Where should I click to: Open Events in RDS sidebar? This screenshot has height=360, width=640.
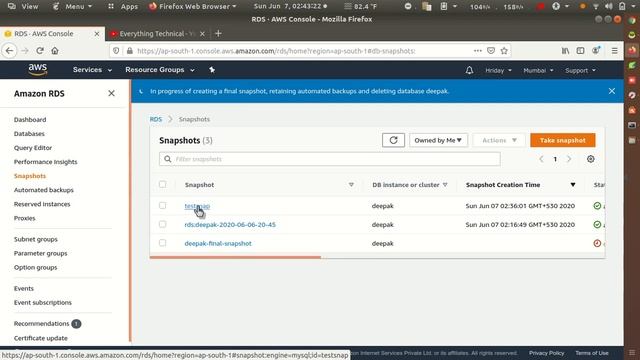[24, 288]
